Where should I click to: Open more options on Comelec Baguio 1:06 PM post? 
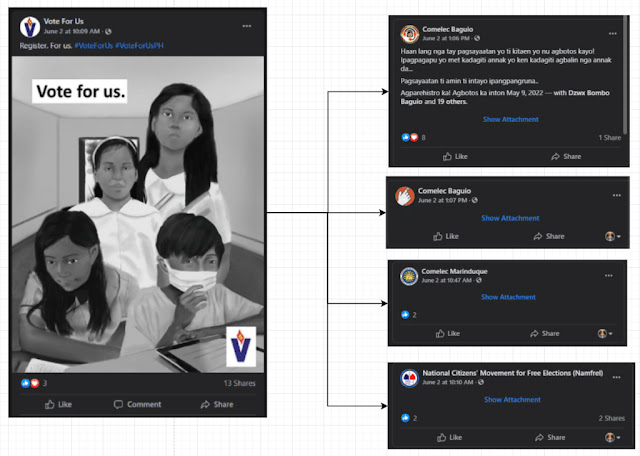click(613, 34)
